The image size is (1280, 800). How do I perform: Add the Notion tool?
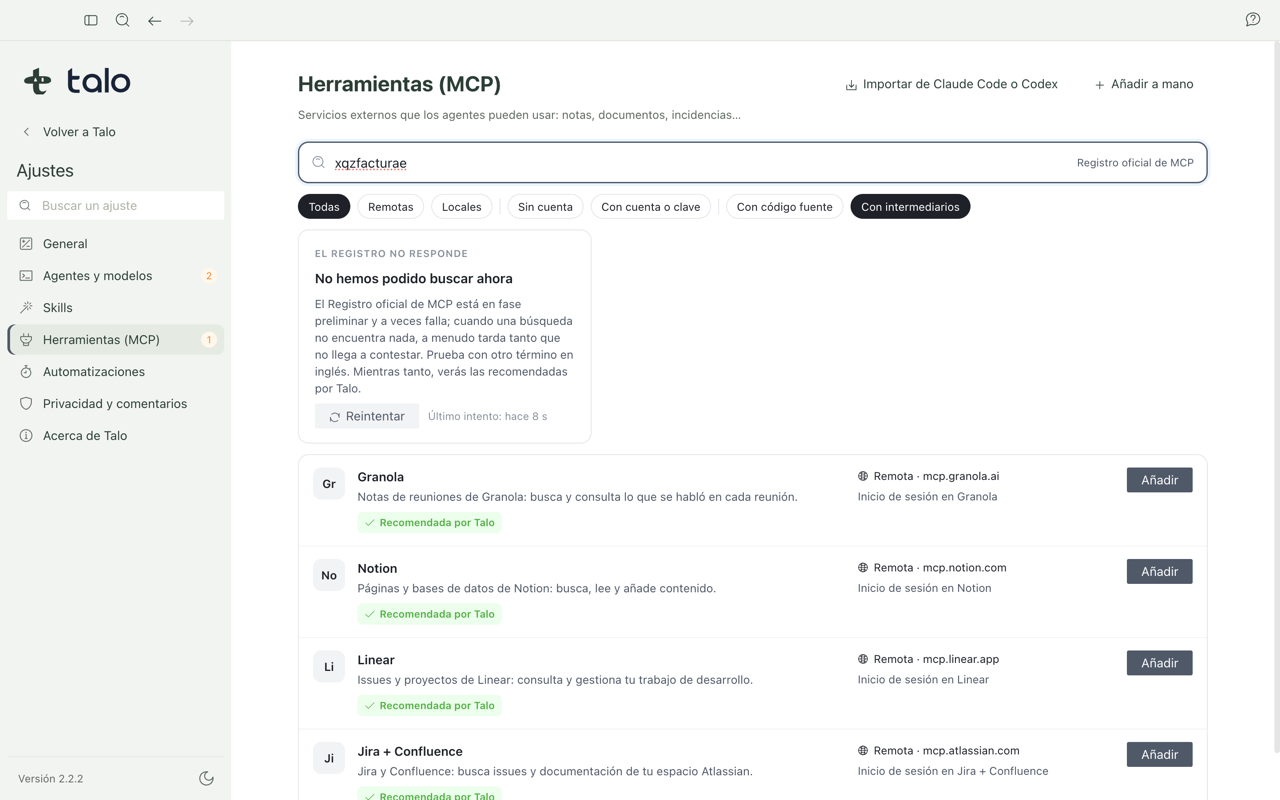(1160, 571)
